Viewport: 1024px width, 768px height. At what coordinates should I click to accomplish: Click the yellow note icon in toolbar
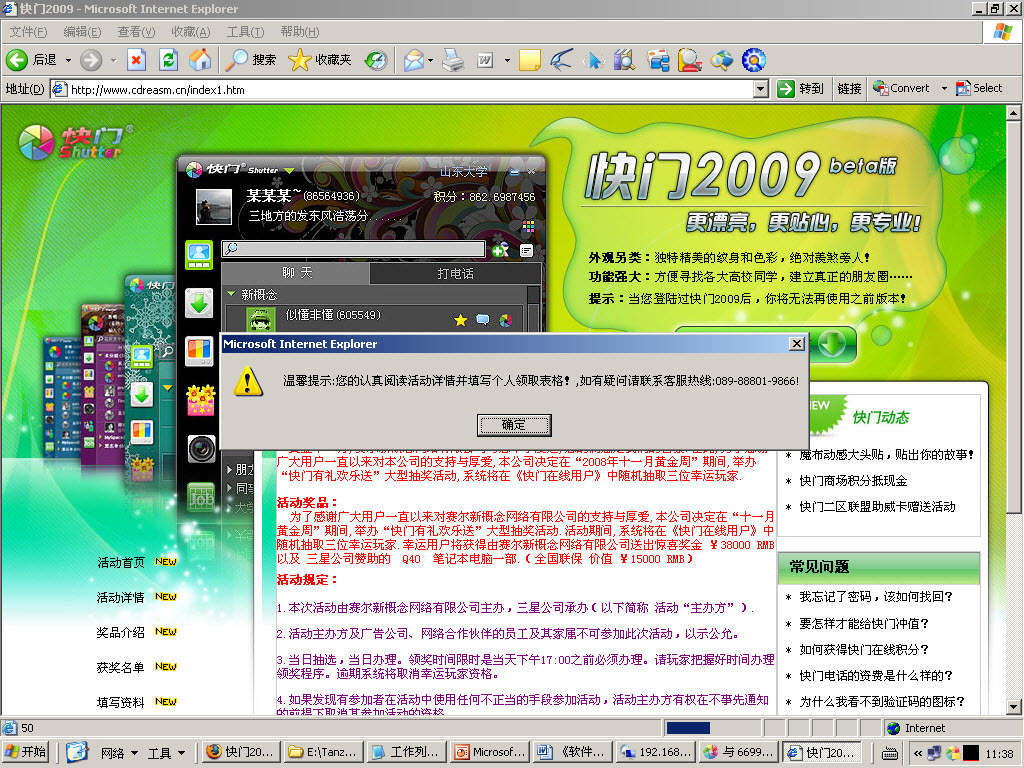click(x=530, y=60)
